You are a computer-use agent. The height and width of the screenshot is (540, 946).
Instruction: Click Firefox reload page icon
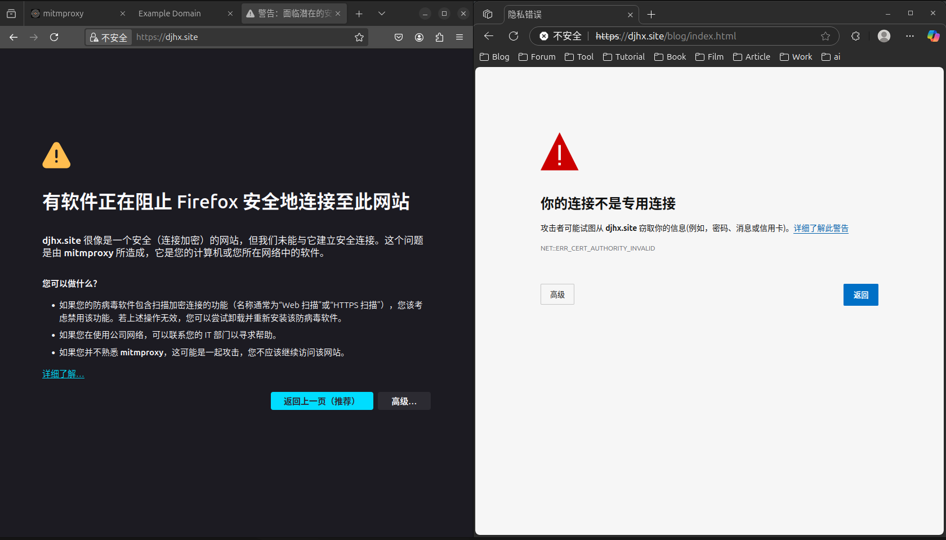tap(54, 37)
